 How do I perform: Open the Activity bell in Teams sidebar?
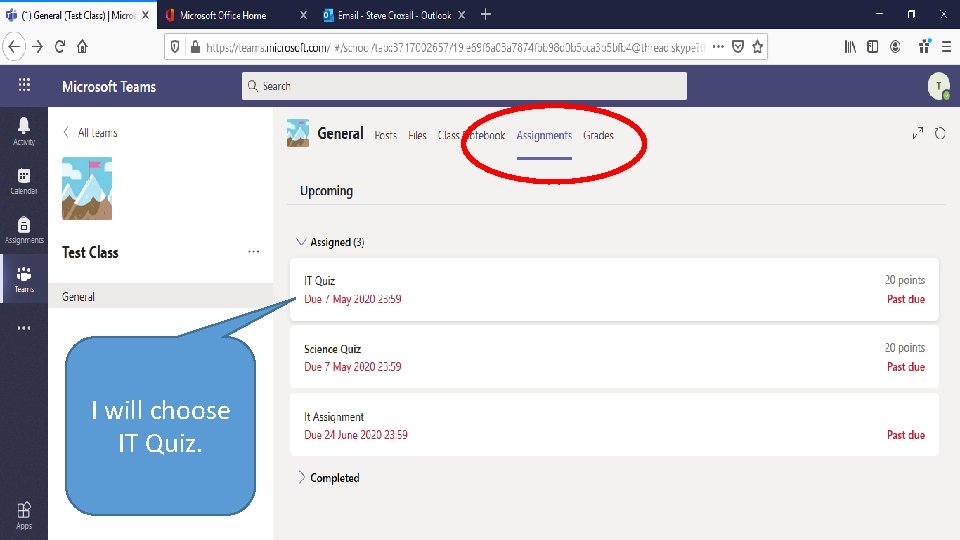point(24,131)
